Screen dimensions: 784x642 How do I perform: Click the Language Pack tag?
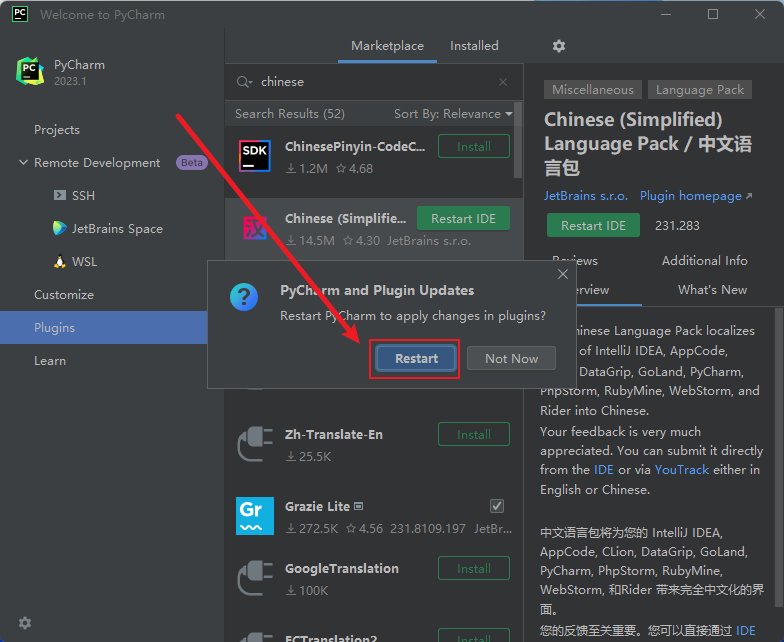click(x=700, y=90)
